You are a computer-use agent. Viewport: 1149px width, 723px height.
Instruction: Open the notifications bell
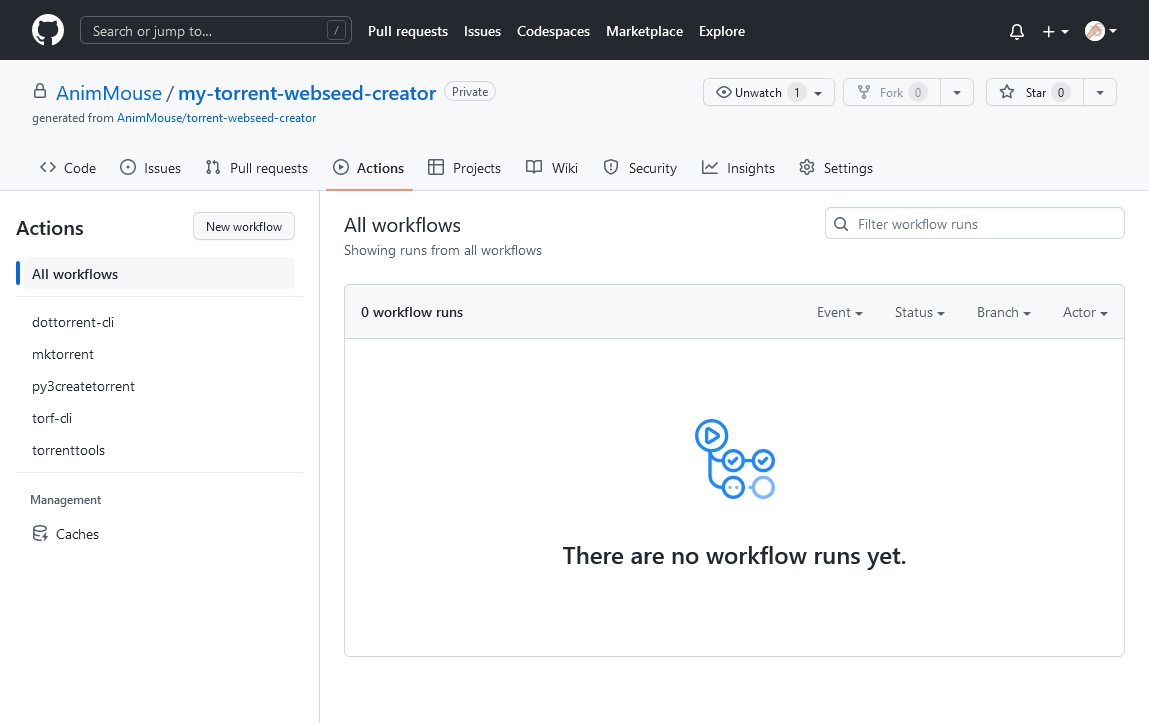(x=1016, y=31)
